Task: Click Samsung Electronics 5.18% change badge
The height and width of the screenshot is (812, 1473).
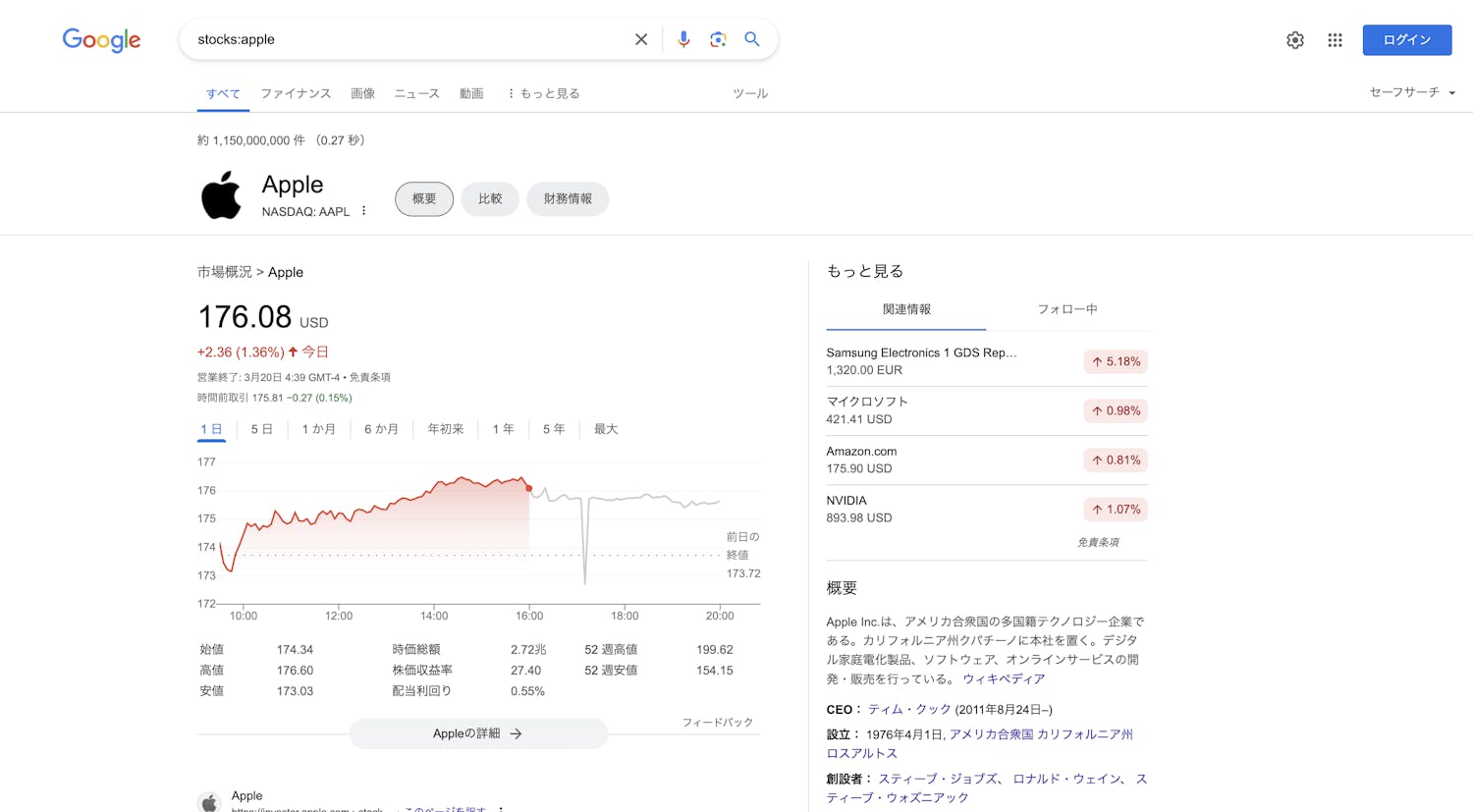Action: (x=1116, y=361)
